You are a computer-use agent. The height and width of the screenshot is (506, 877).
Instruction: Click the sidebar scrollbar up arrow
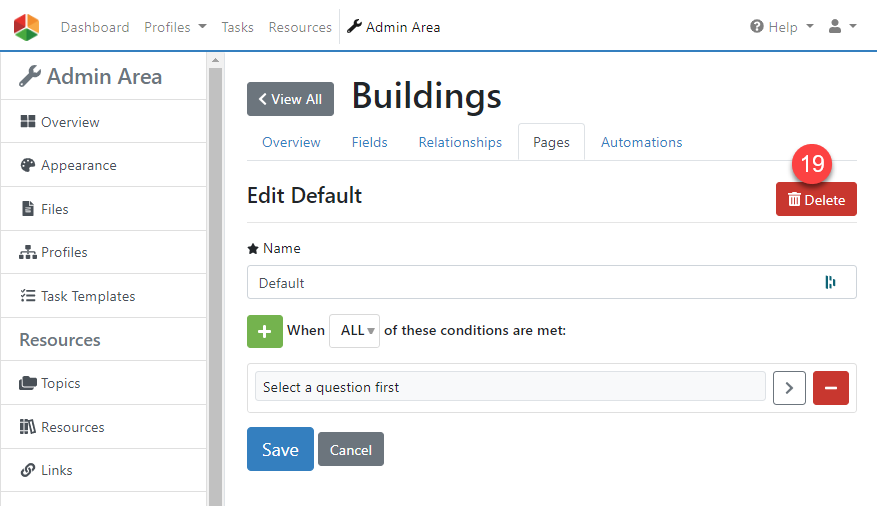point(215,61)
